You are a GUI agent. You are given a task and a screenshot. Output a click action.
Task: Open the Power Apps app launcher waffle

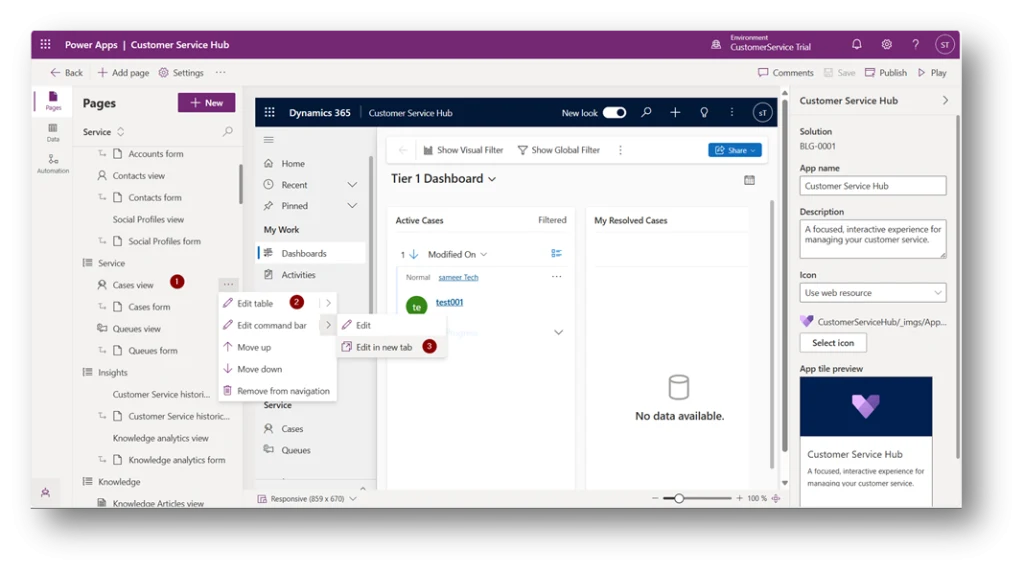tap(45, 44)
